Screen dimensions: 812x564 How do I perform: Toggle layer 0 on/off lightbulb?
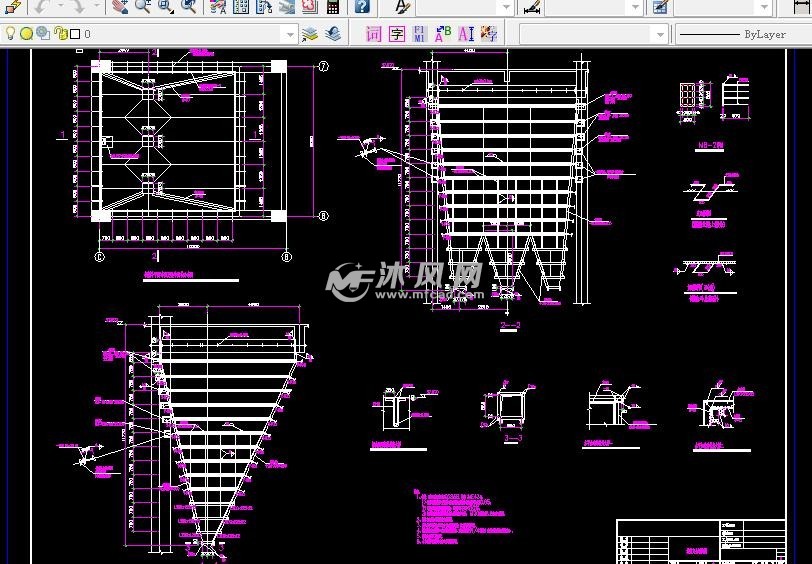click(11, 34)
